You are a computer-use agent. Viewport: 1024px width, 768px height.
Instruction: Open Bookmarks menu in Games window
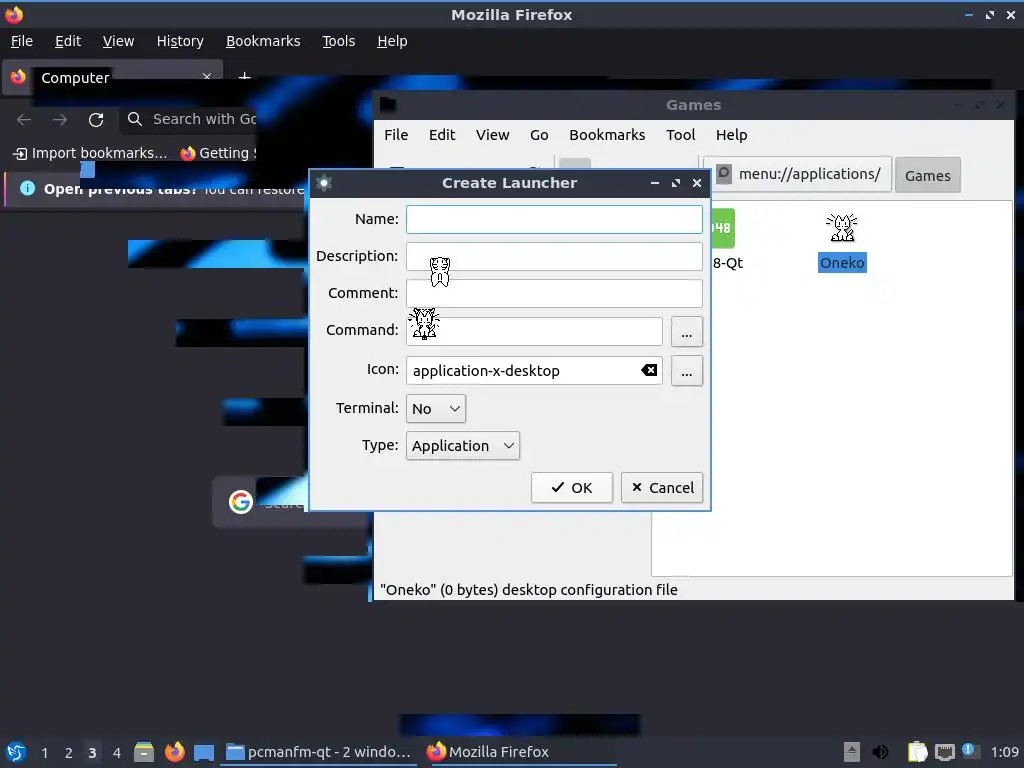click(607, 135)
